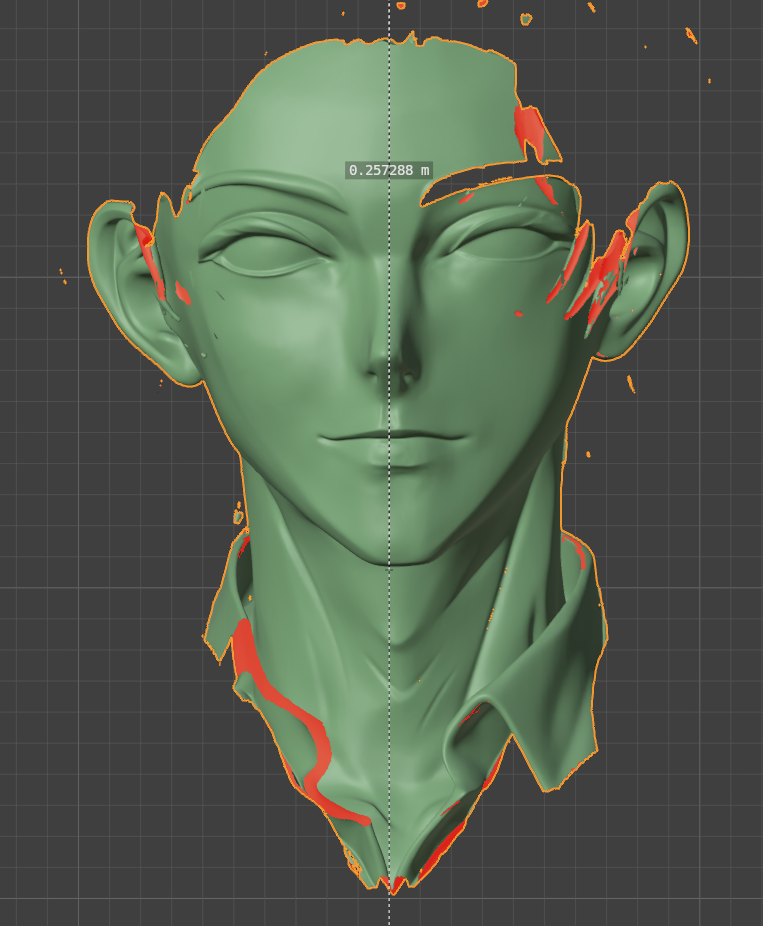Click the ear on the screen's right side
The image size is (763, 926).
tap(652, 268)
